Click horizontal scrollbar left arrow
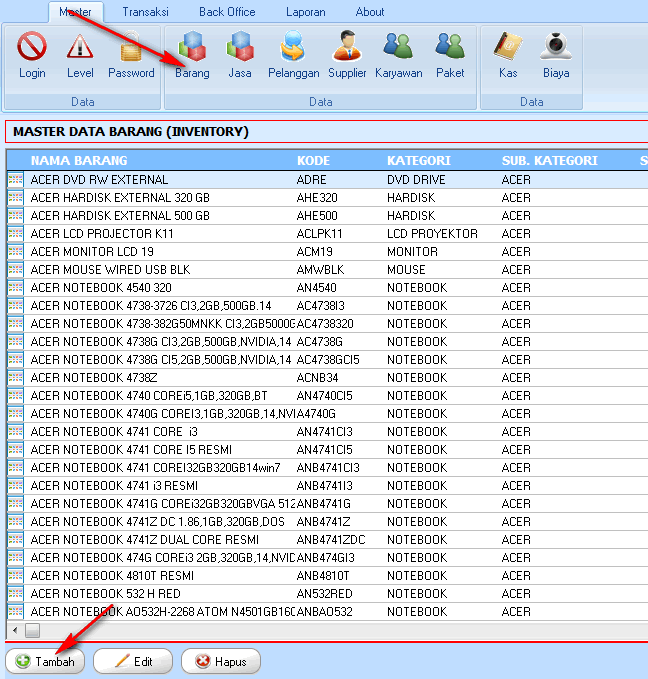Image resolution: width=648 pixels, height=679 pixels. pyautogui.click(x=15, y=630)
